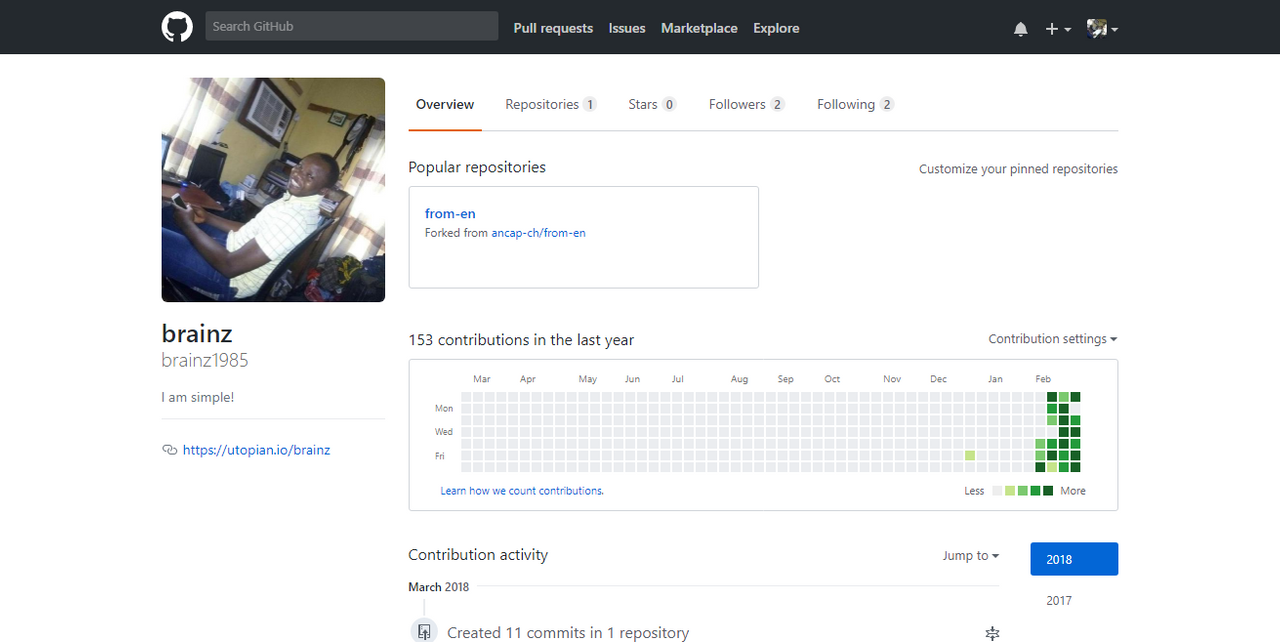Open the from-en repository link
Screen dimensions: 1280x642
coord(450,213)
